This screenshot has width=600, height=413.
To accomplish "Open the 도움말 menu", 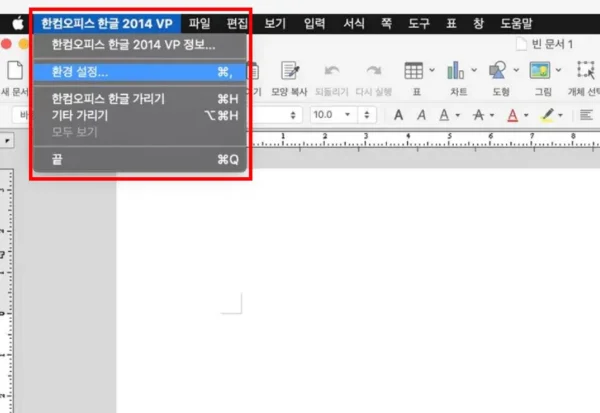I will click(516, 24).
